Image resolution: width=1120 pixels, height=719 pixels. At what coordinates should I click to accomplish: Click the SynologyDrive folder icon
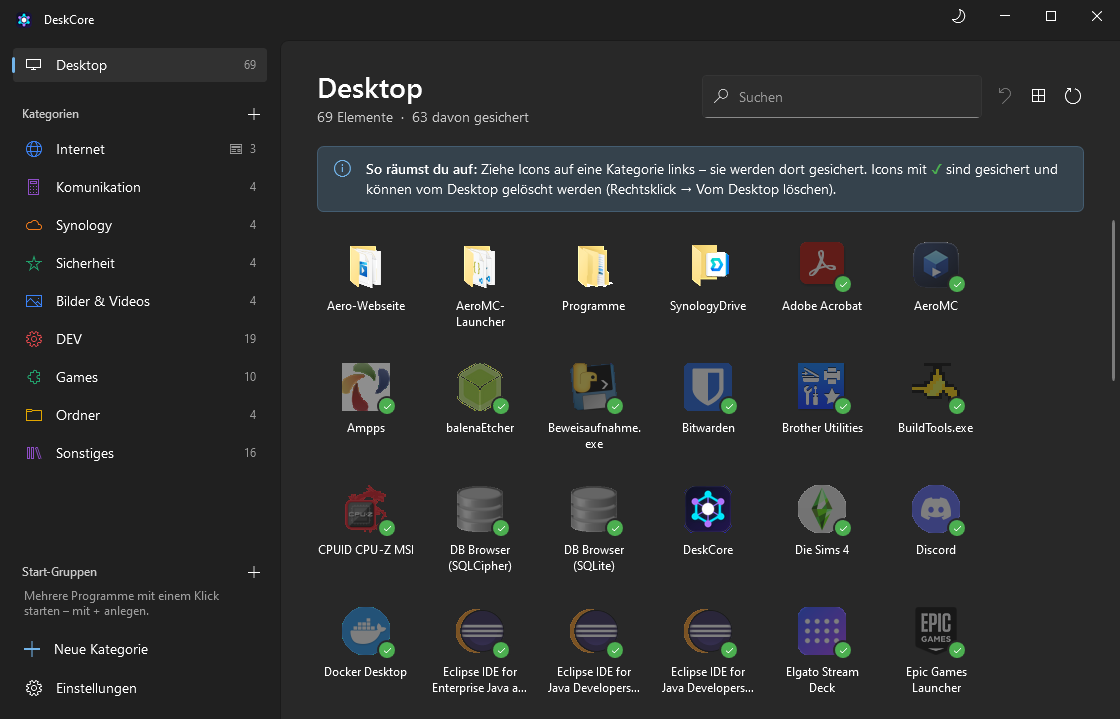click(708, 266)
